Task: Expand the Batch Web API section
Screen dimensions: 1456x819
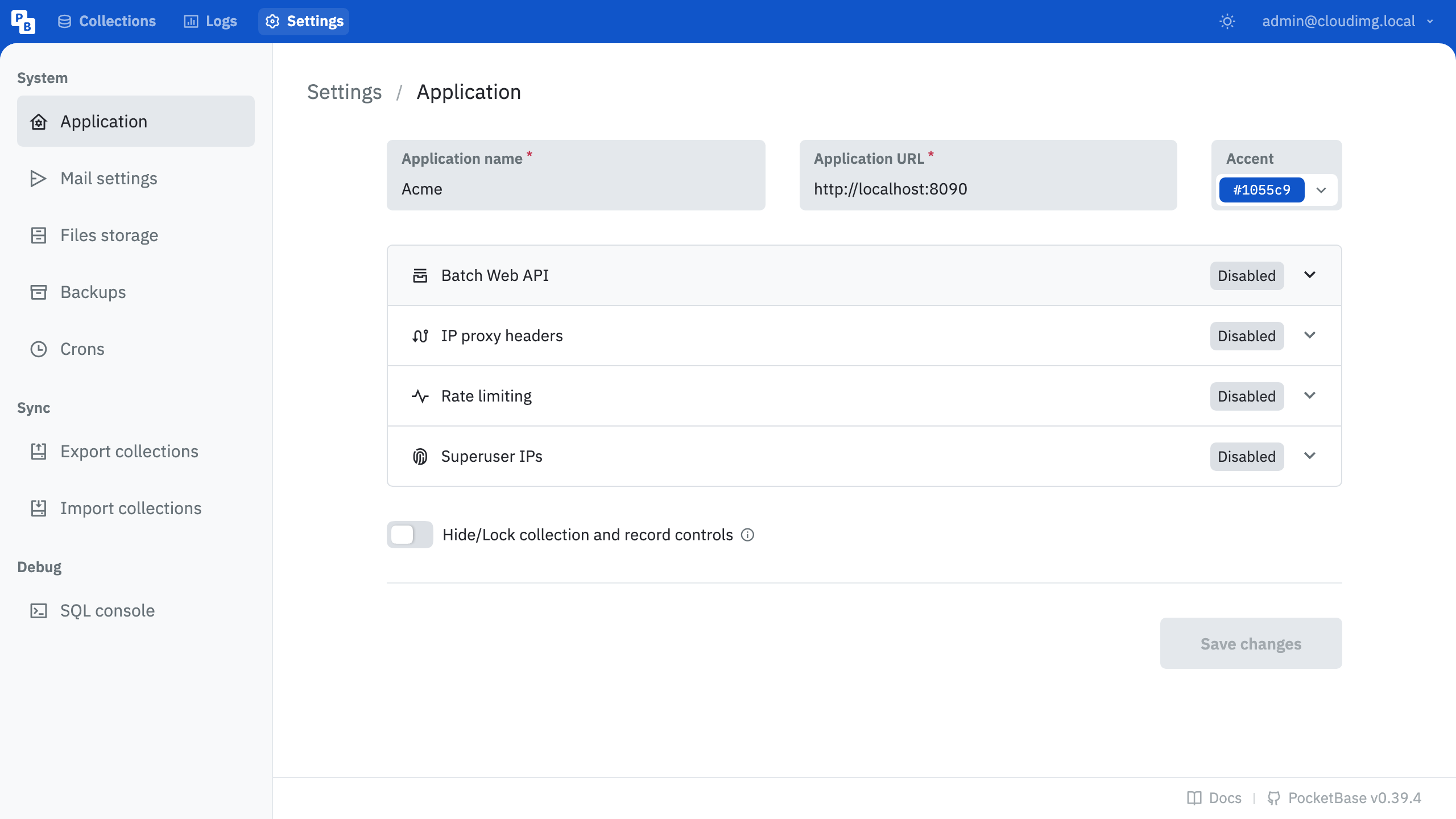Action: coord(1310,275)
